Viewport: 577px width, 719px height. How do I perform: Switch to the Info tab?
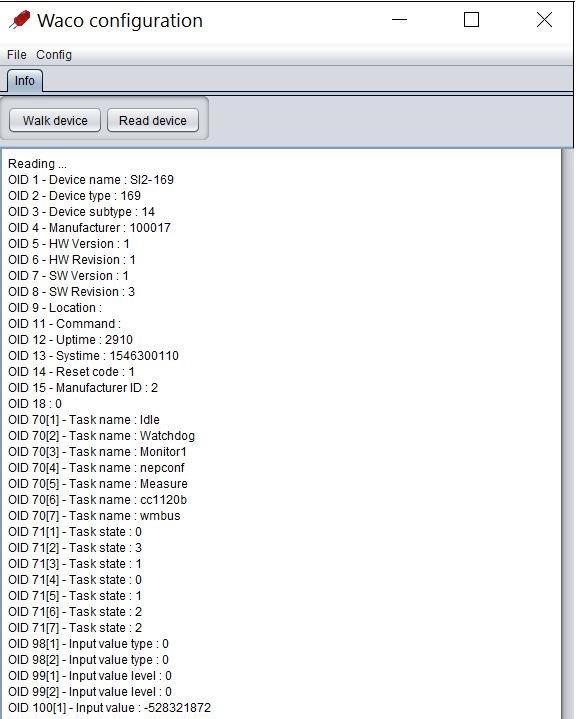(x=25, y=81)
